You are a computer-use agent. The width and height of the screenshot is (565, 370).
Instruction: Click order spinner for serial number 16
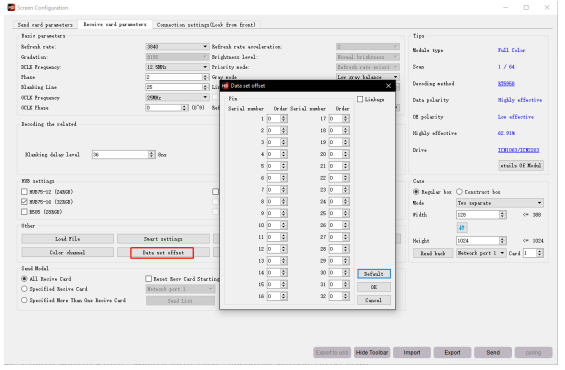[284, 296]
